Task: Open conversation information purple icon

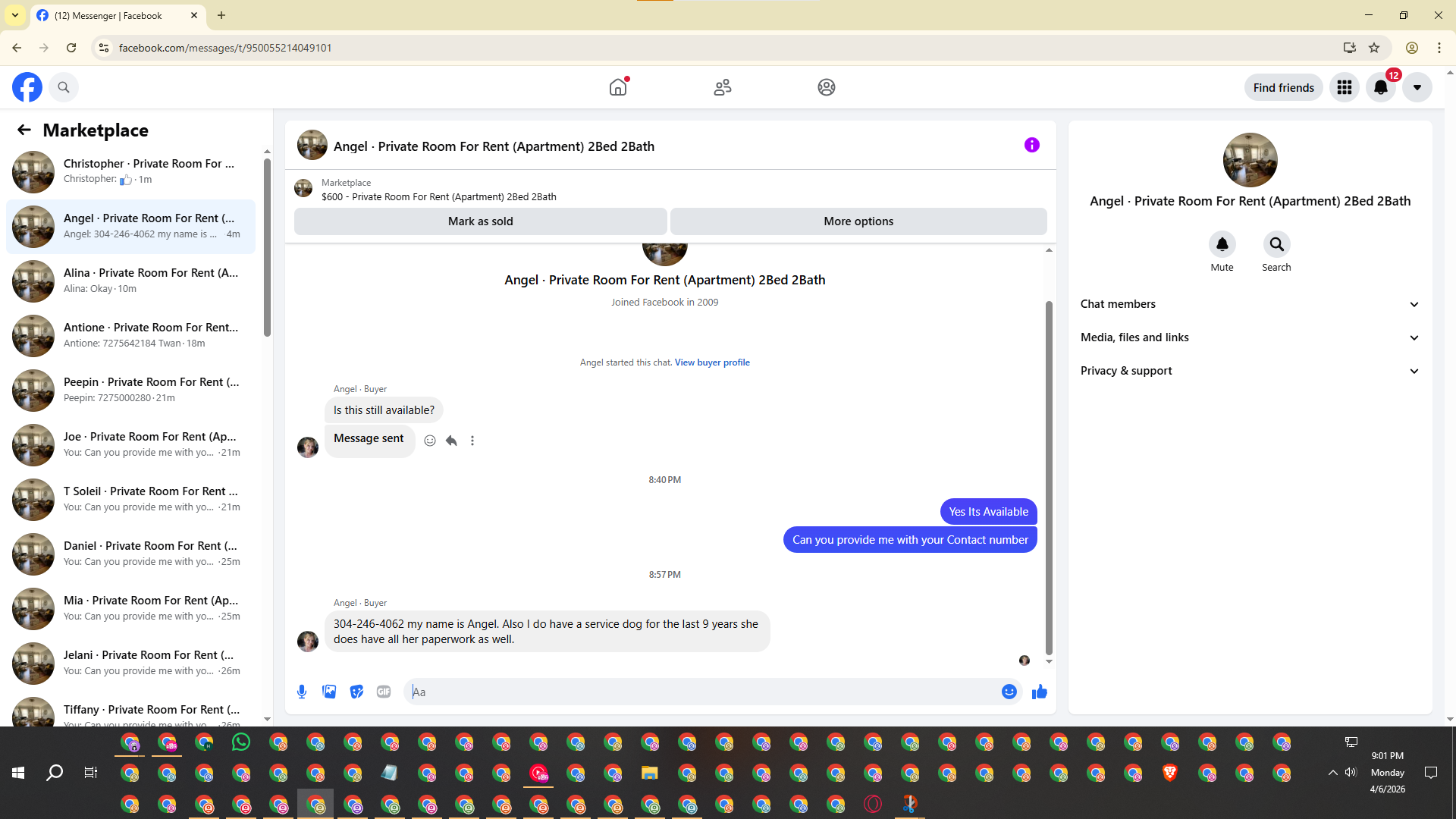Action: click(x=1032, y=145)
